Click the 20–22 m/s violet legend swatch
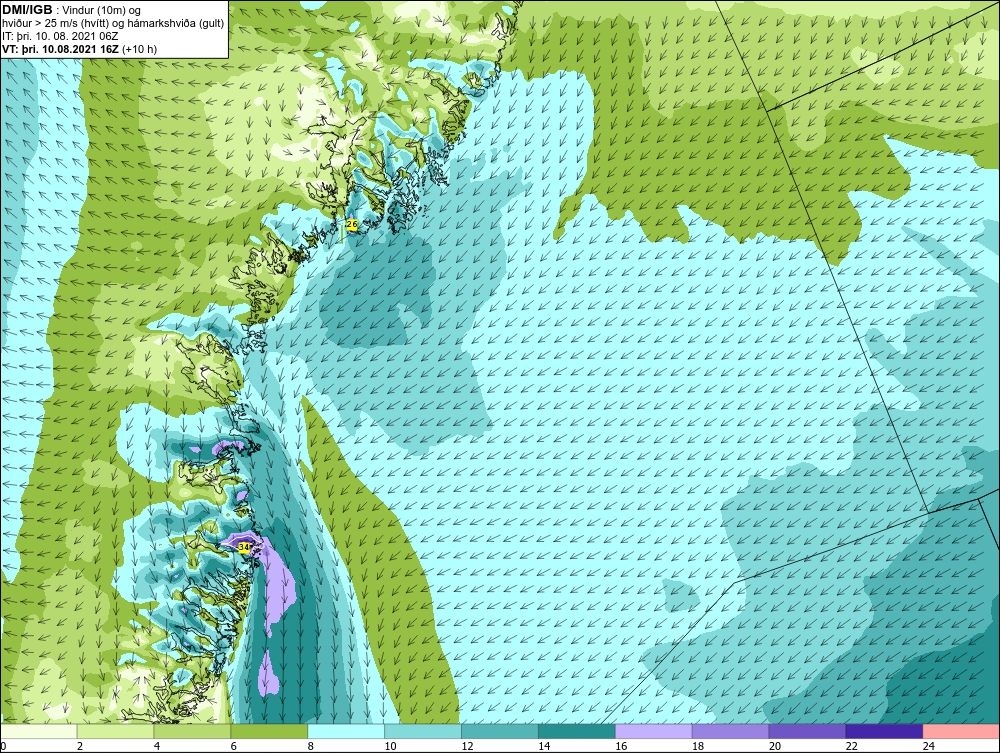 (x=807, y=731)
